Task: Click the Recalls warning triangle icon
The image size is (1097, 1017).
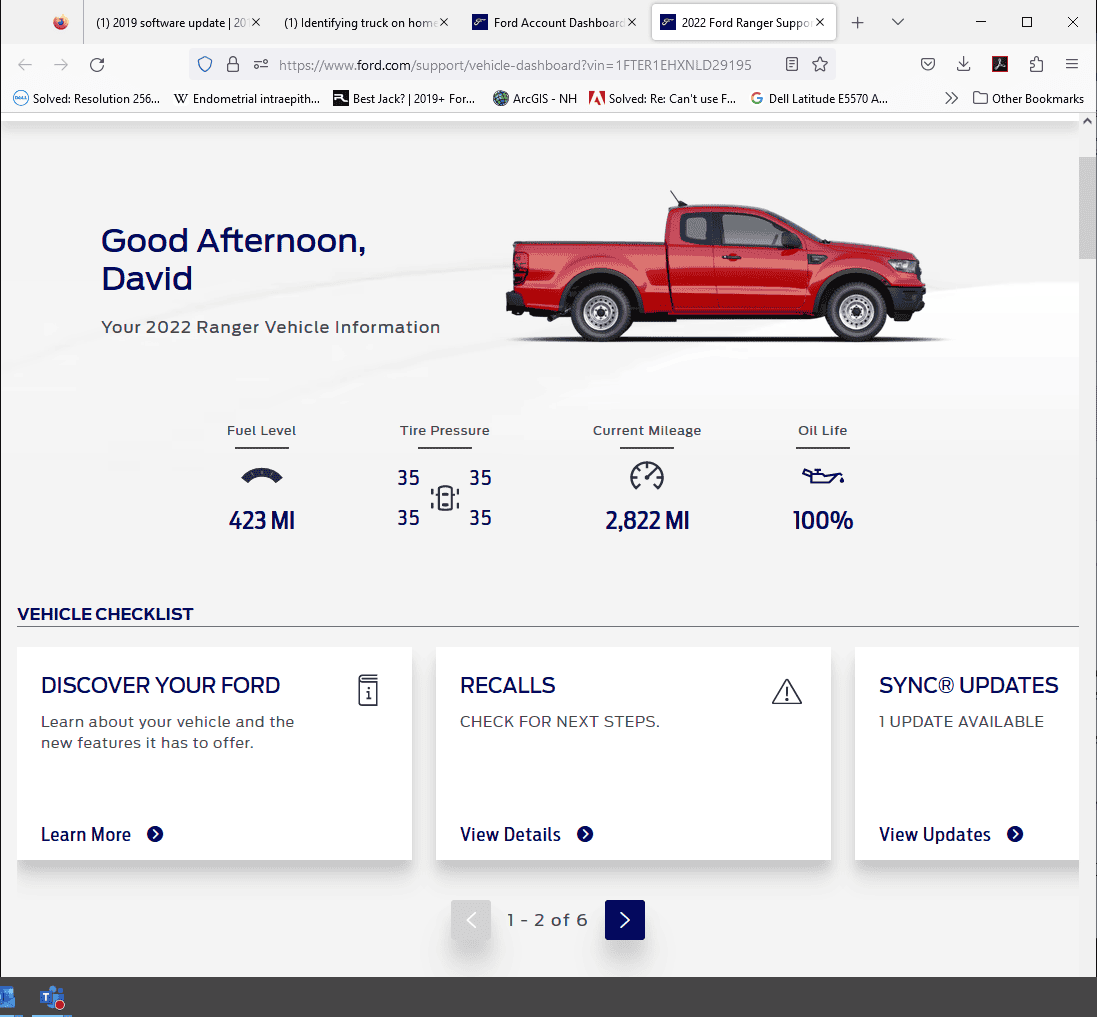Action: coord(786,691)
